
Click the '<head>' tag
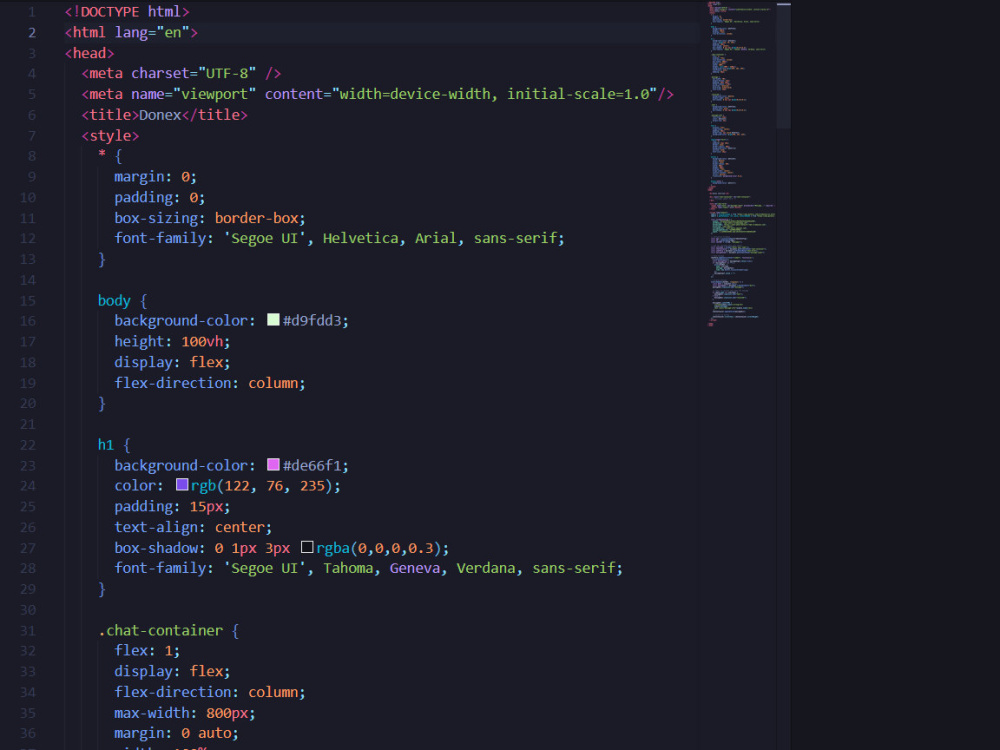coord(89,53)
